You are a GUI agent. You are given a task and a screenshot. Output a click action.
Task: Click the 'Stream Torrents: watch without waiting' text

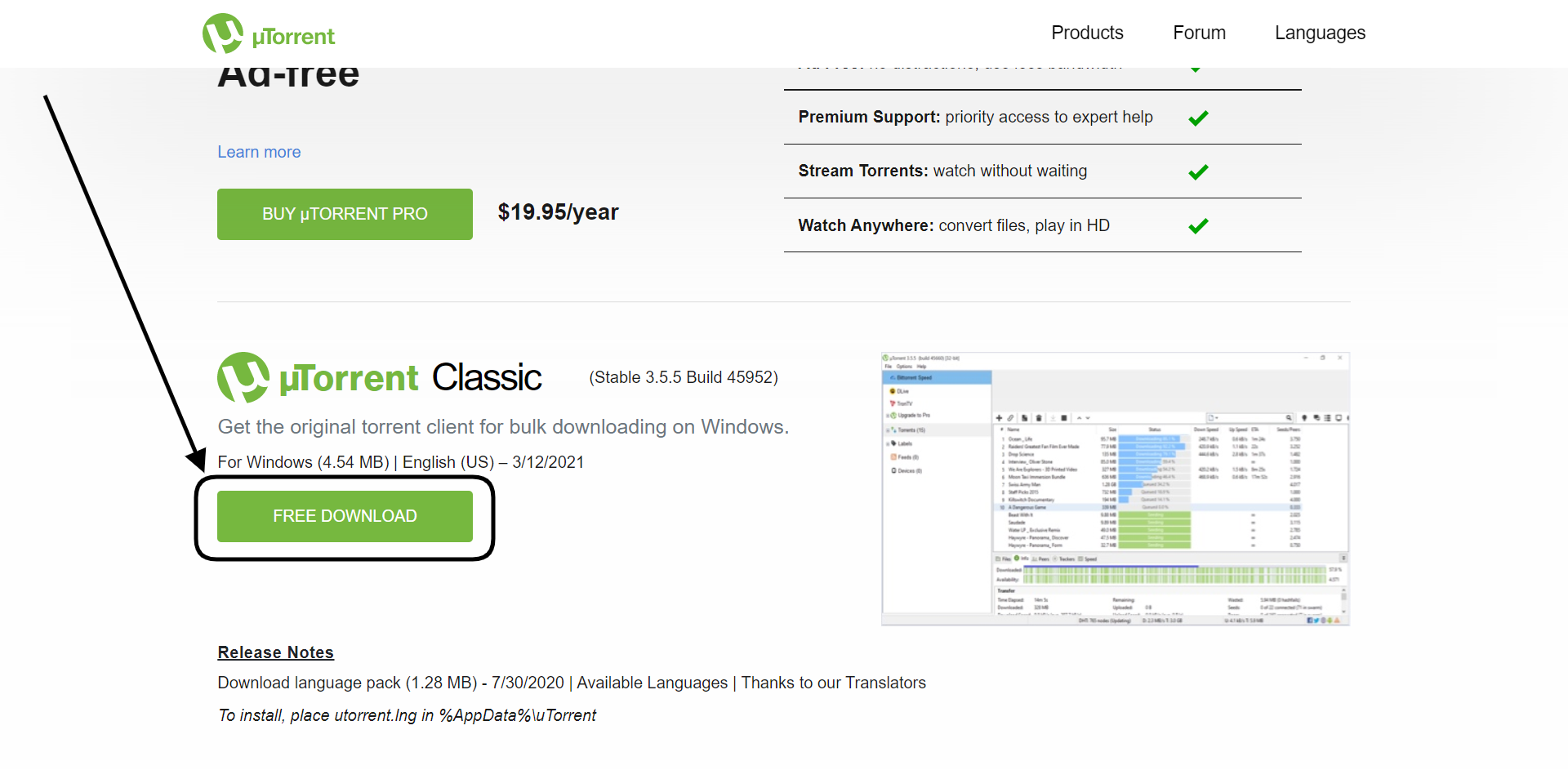click(942, 171)
